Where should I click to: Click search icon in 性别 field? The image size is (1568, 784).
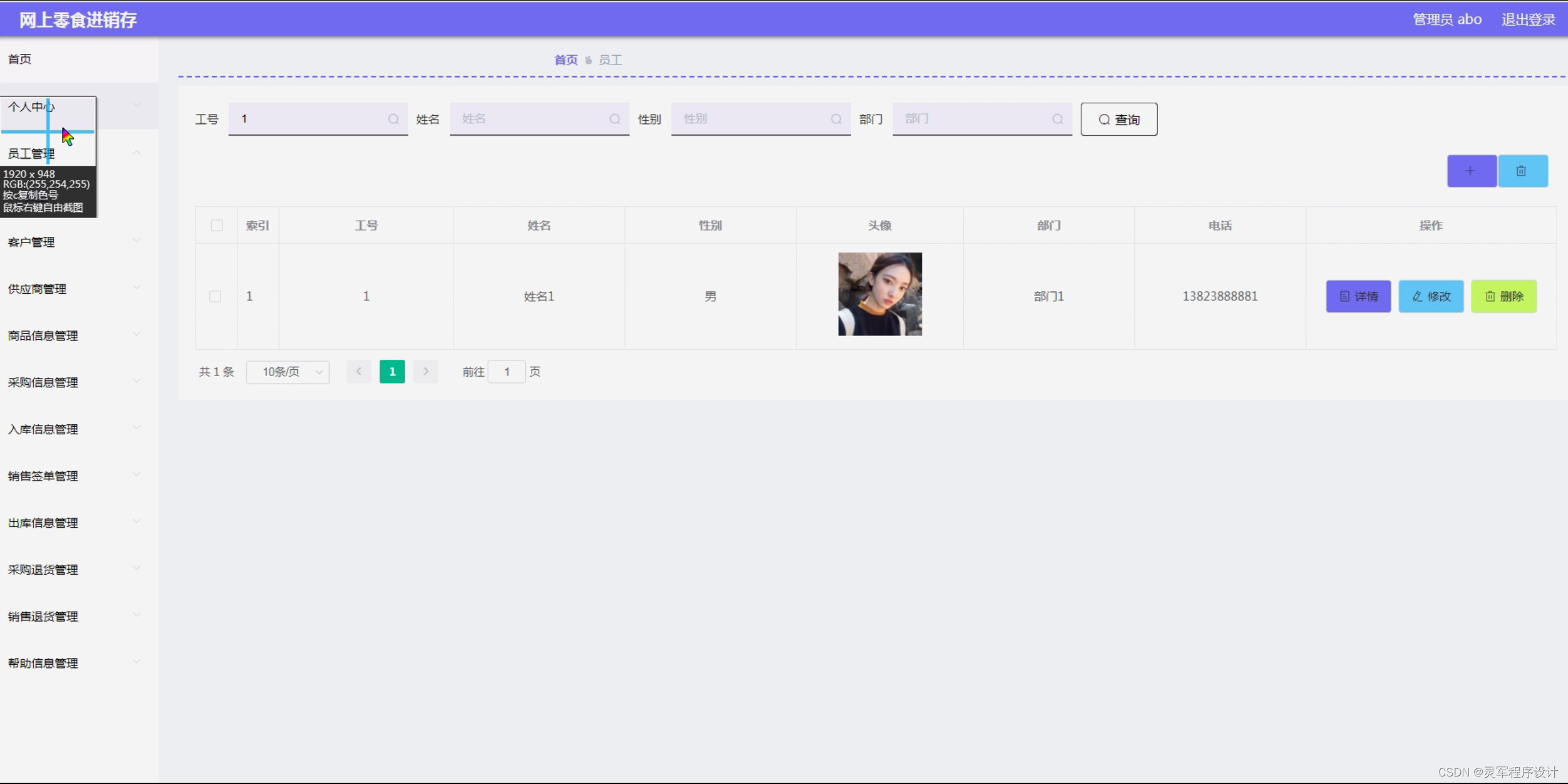[x=836, y=119]
